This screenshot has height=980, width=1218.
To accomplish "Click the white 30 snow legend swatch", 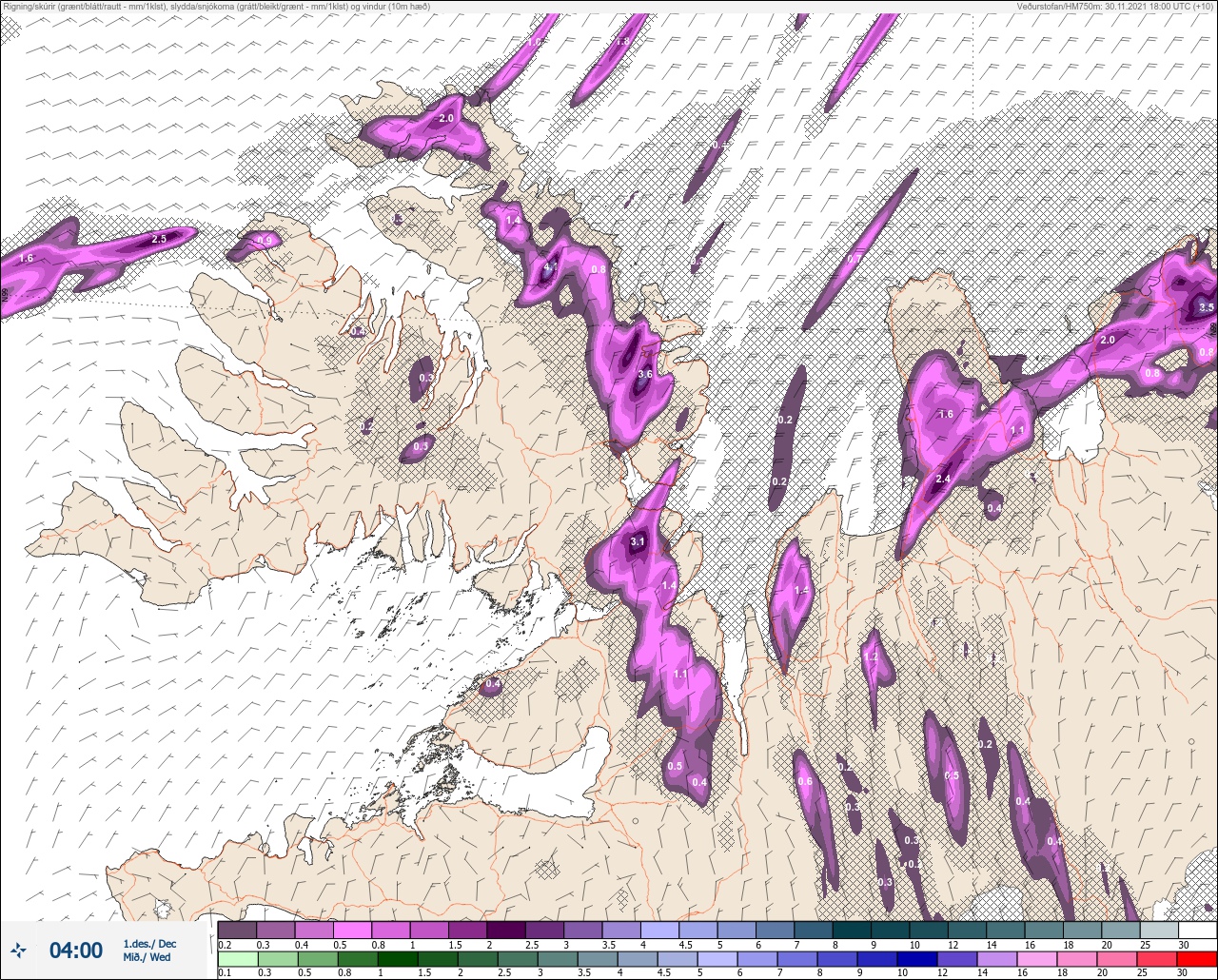I will (1197, 930).
